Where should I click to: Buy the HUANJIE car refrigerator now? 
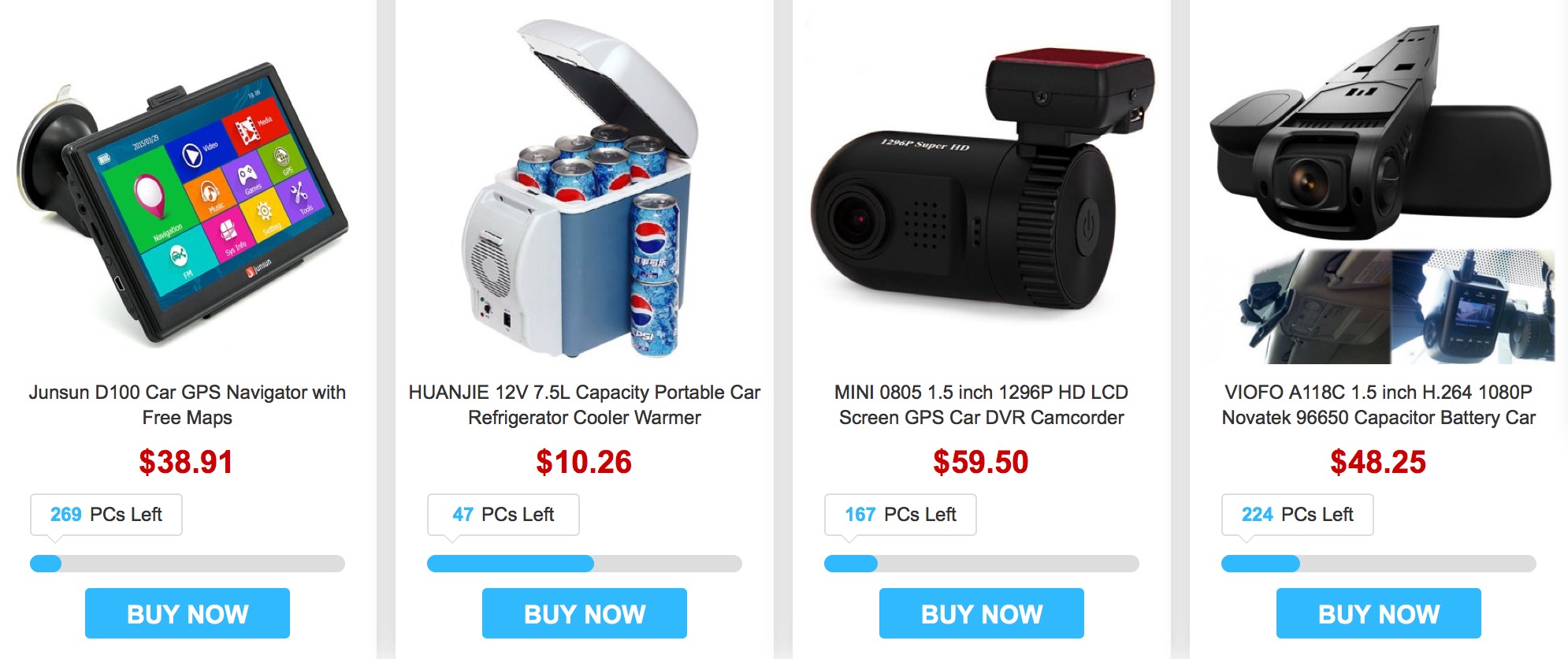[585, 613]
